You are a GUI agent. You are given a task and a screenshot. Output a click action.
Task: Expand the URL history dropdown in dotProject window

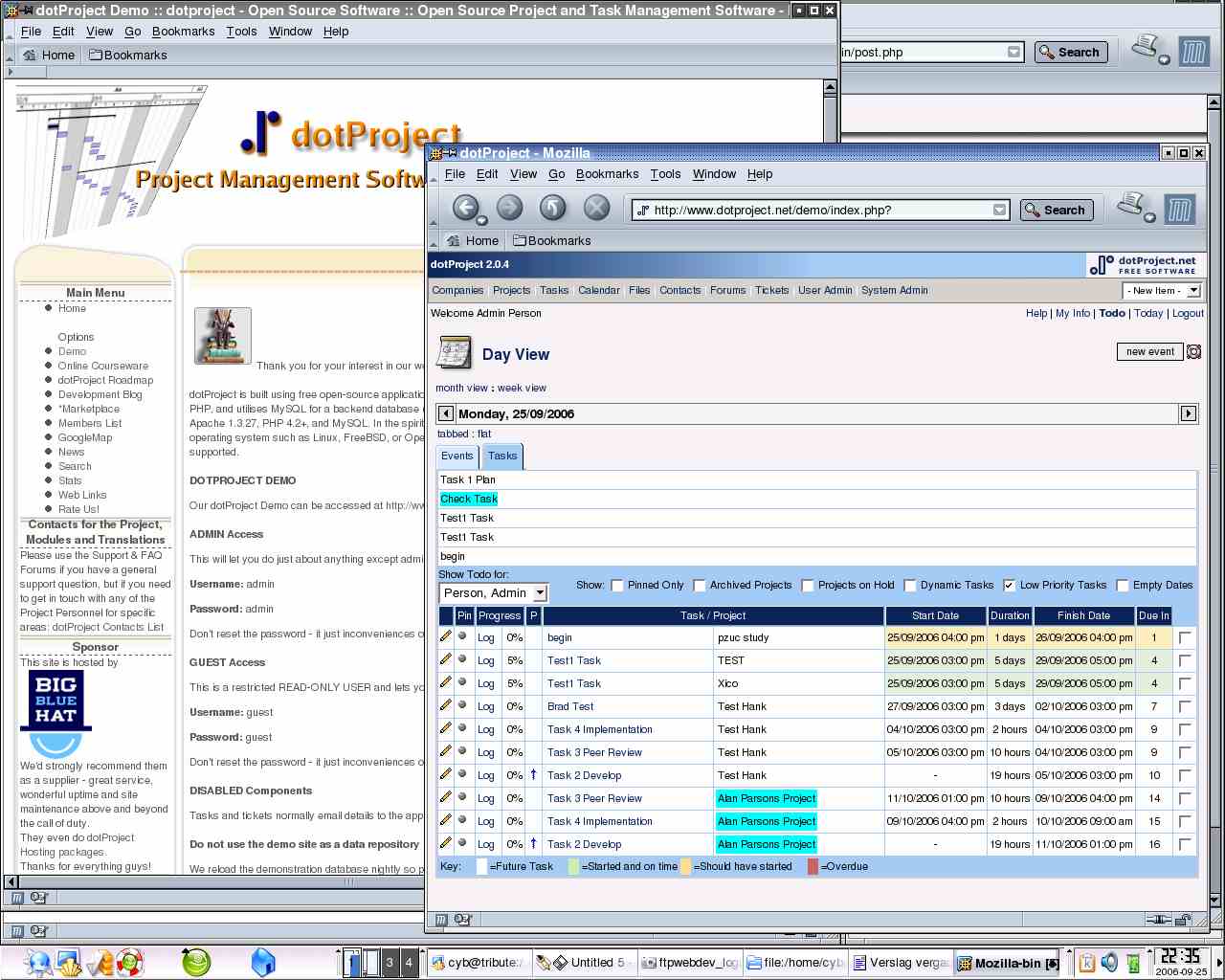pyautogui.click(x=1000, y=211)
